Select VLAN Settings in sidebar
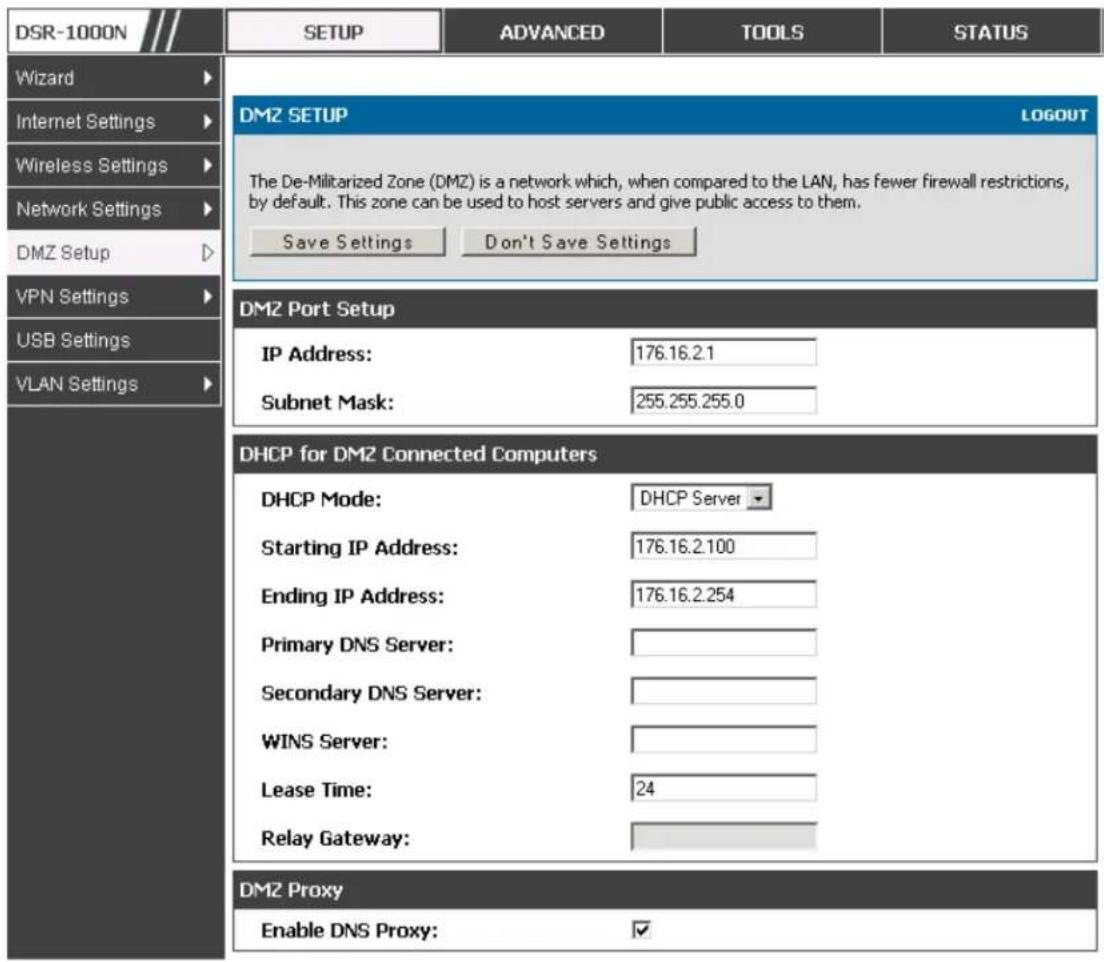Screen dimensions: 1104x962 click(114, 383)
